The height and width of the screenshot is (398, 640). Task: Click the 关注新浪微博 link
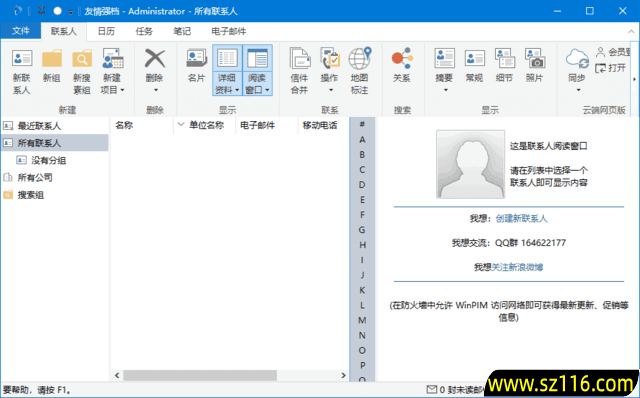coord(517,267)
